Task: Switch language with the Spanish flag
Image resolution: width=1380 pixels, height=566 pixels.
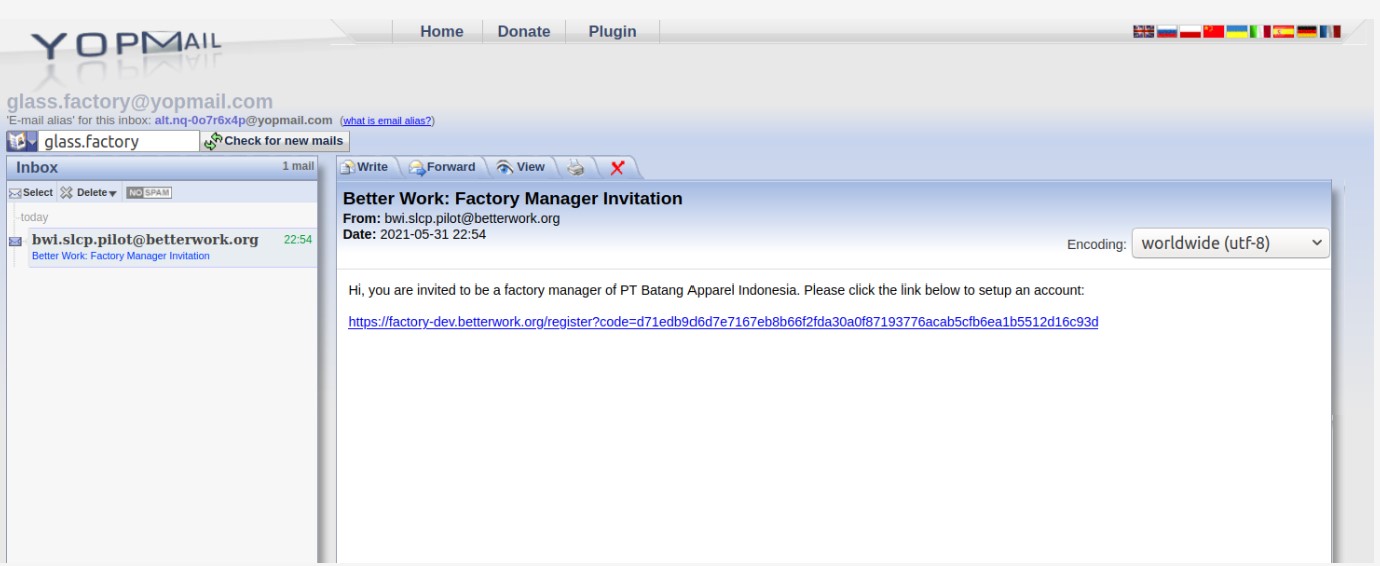Action: [x=1284, y=31]
